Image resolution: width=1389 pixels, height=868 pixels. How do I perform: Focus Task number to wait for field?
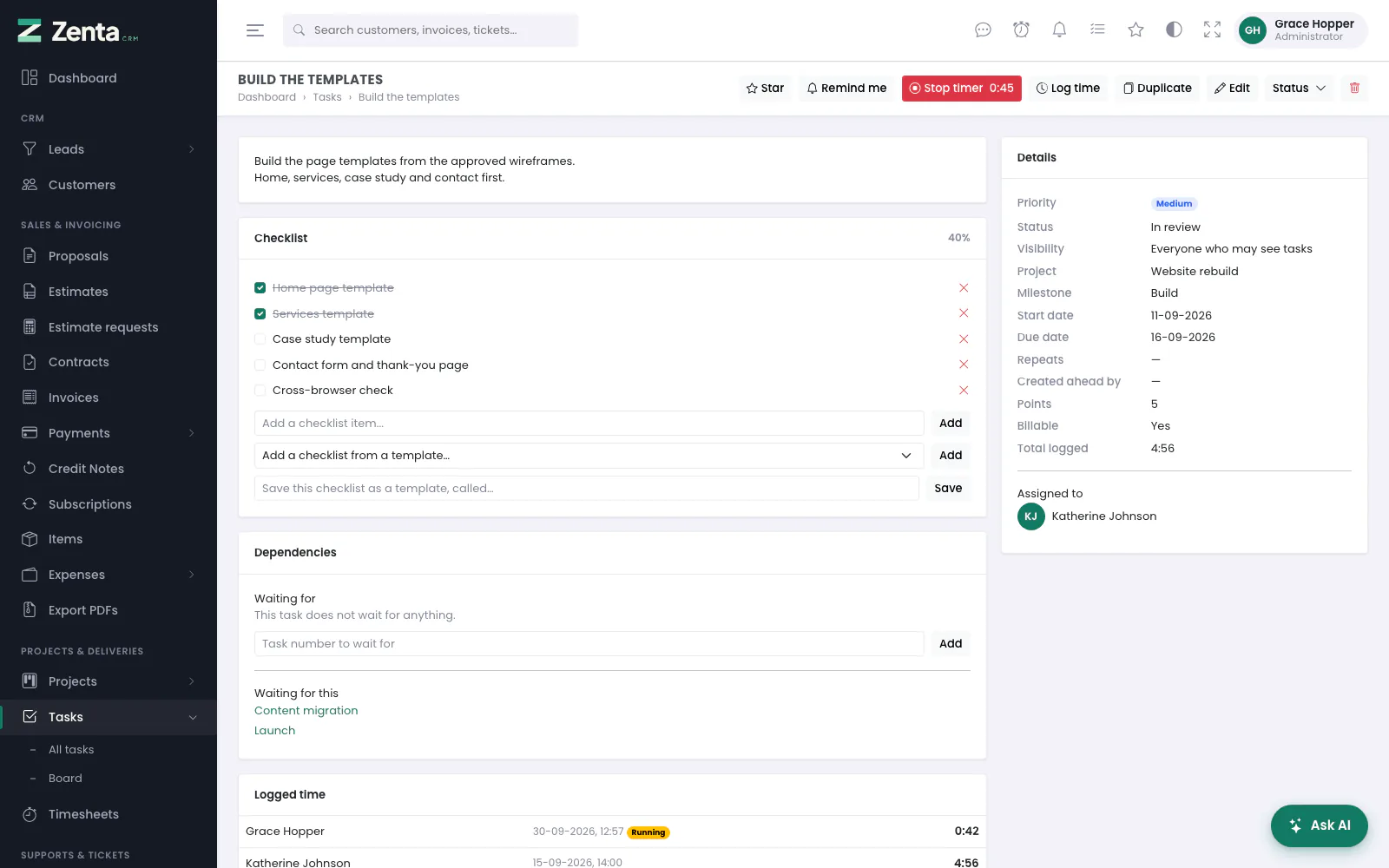pyautogui.click(x=589, y=644)
